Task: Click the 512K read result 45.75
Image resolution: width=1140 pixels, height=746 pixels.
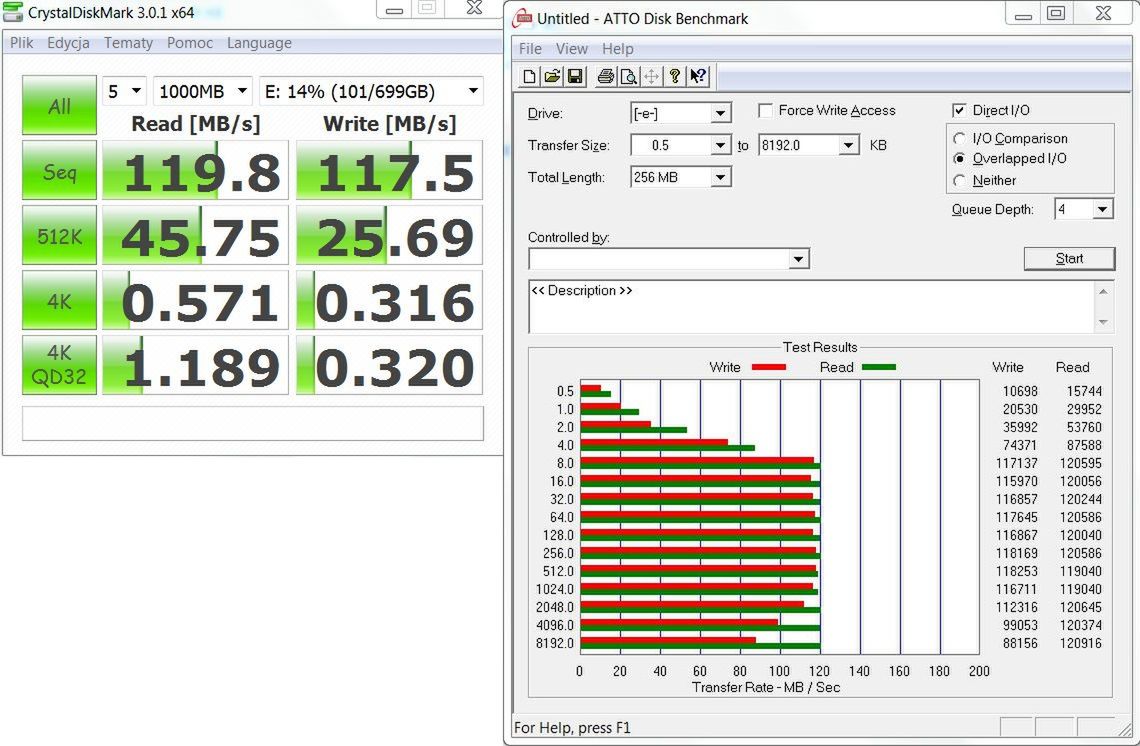Action: [195, 235]
